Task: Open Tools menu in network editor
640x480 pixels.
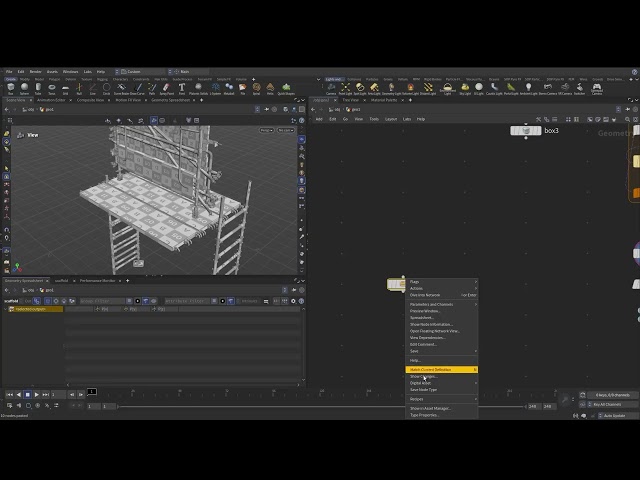Action: tap(374, 119)
